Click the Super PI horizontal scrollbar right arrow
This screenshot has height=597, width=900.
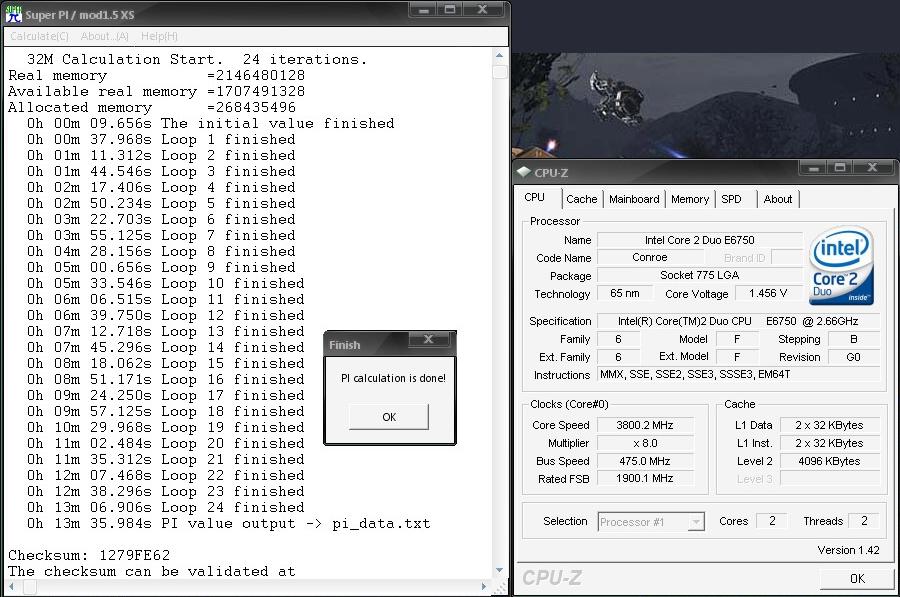coord(484,587)
